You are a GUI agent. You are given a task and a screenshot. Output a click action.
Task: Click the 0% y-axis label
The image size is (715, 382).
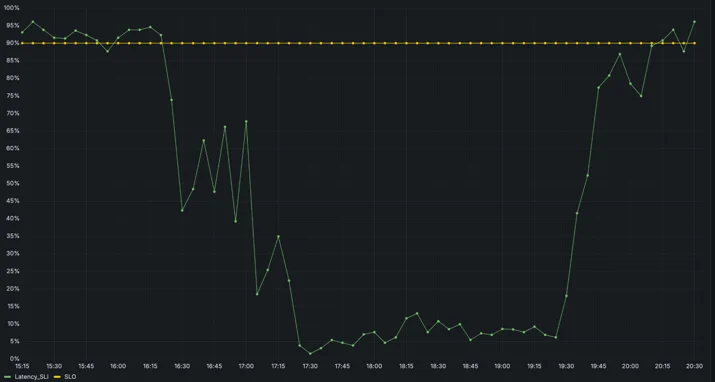click(15, 359)
